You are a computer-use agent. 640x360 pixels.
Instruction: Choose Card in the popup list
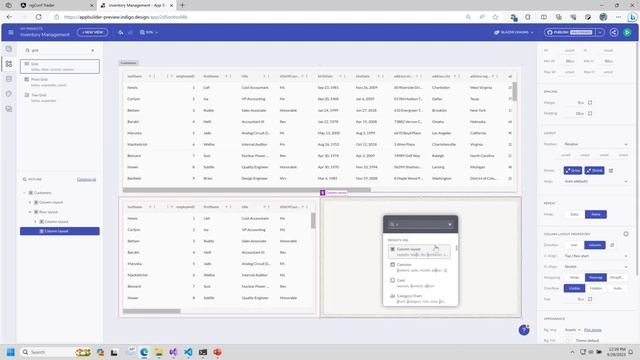coord(419,283)
